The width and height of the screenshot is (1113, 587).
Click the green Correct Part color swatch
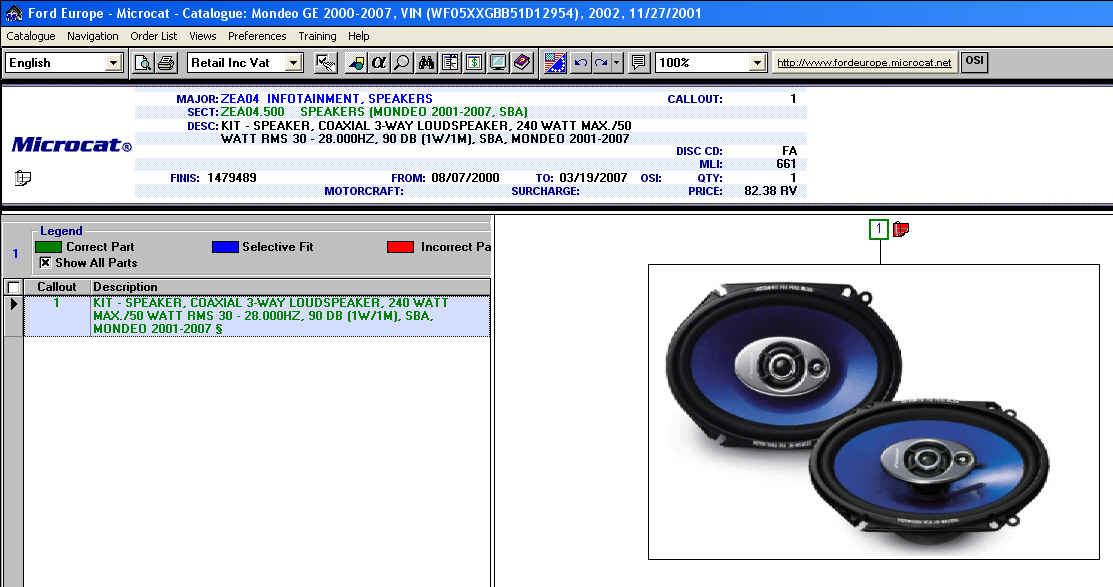click(48, 247)
